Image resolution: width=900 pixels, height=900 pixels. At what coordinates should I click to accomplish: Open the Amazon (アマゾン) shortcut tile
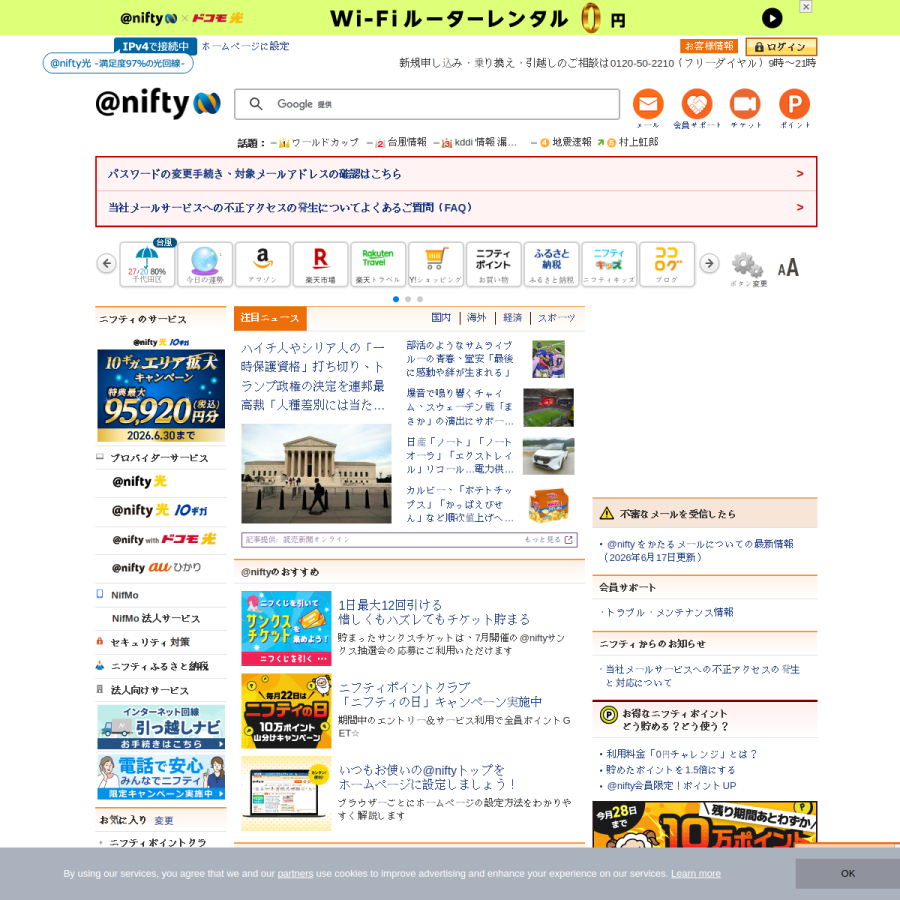click(x=262, y=264)
